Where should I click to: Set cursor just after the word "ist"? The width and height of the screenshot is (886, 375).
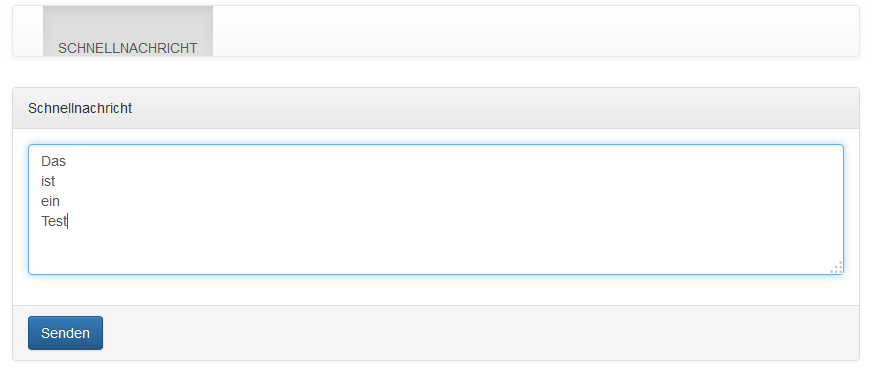pos(56,181)
